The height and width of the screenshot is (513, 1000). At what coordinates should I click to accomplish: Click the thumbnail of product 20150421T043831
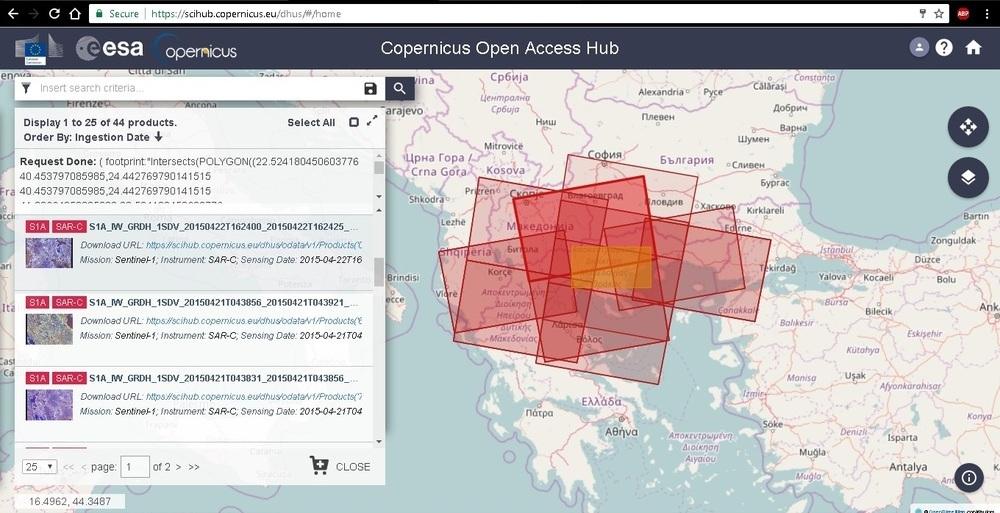(x=49, y=405)
